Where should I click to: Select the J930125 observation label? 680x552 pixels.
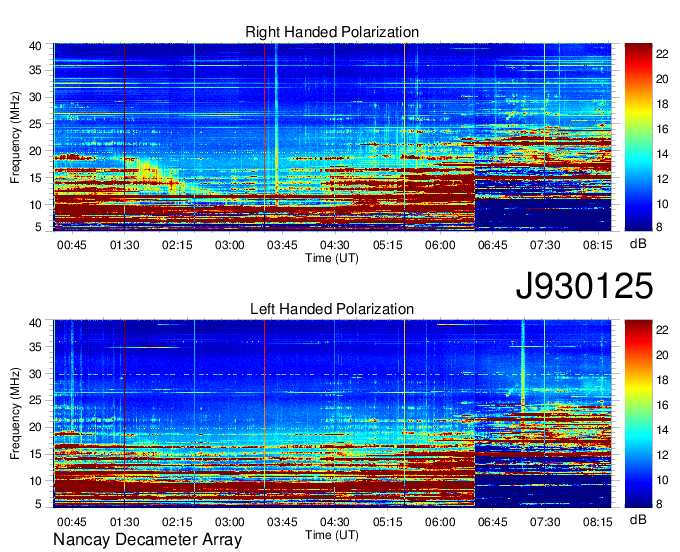pos(584,285)
